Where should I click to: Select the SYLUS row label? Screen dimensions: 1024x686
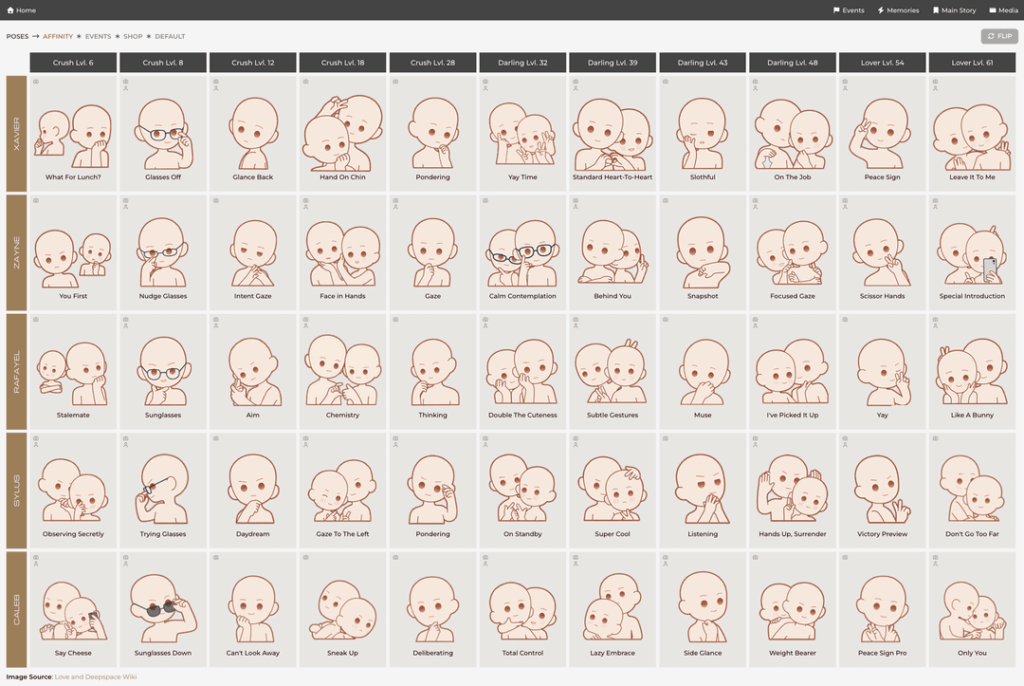(16, 490)
